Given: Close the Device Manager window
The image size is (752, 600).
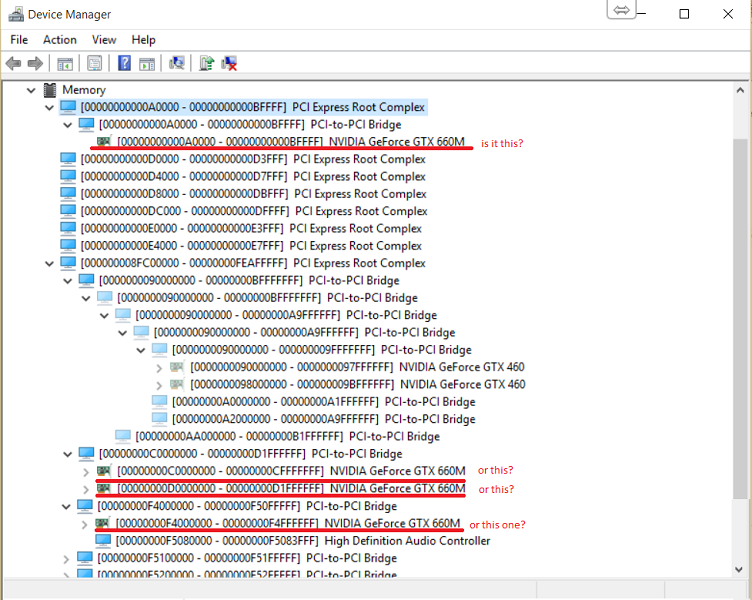Looking at the screenshot, I should pos(728,14).
